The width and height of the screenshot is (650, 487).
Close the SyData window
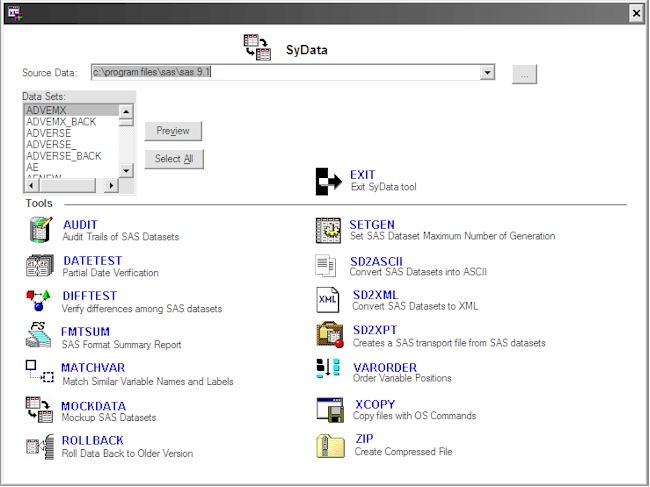pyautogui.click(x=636, y=13)
